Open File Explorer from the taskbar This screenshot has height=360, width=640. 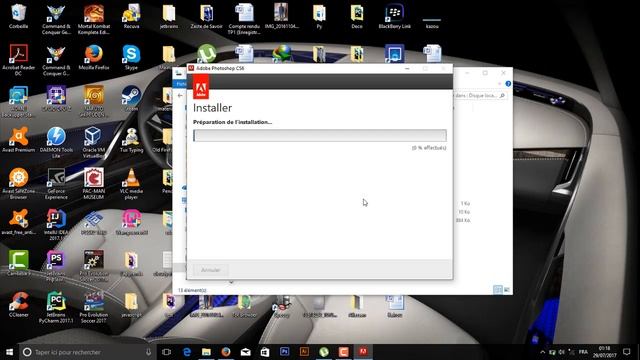tap(206, 352)
